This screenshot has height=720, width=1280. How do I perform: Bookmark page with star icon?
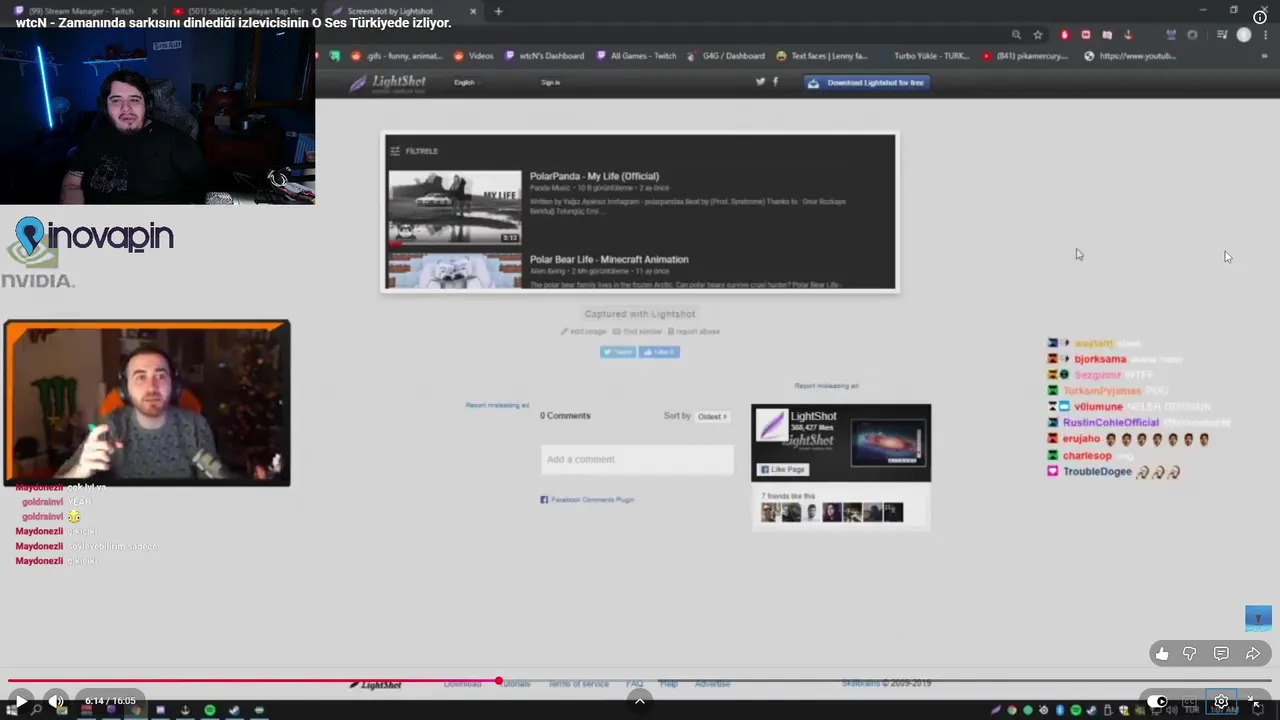click(x=1038, y=35)
